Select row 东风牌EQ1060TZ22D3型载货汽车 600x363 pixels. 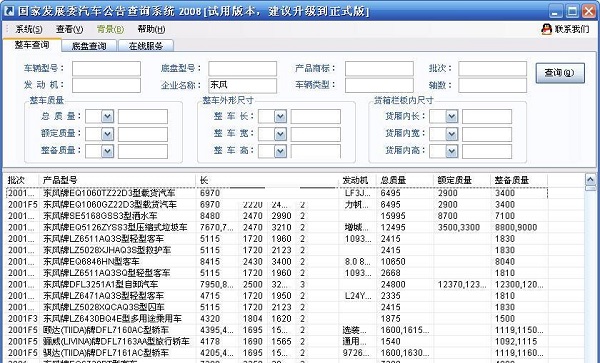(x=277, y=193)
